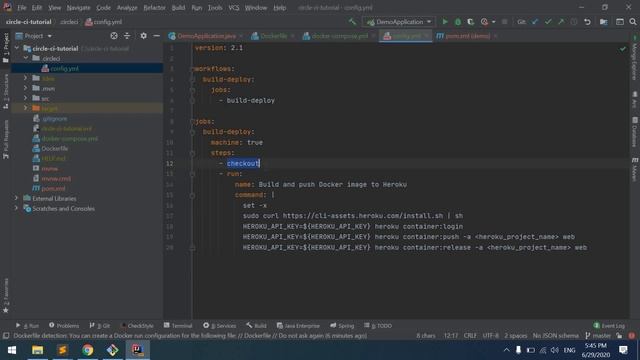Open the Event Log
Image resolution: width=640 pixels, height=360 pixels.
click(609, 325)
